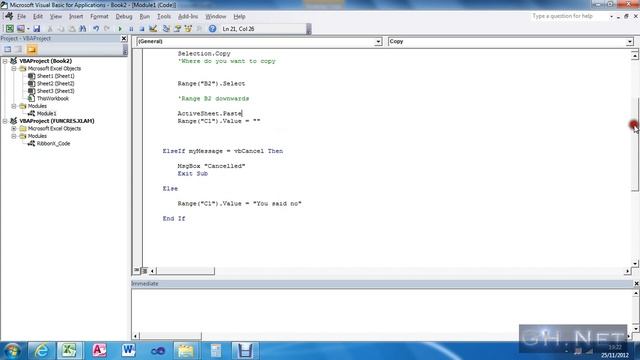Viewport: 640px width, 360px height.
Task: Open the Properties Window toolbar icon
Action: pos(177,29)
